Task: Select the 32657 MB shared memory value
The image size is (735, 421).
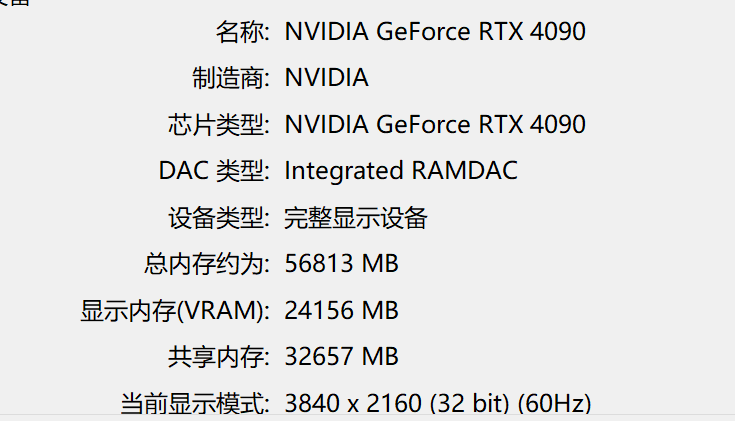Action: [341, 357]
